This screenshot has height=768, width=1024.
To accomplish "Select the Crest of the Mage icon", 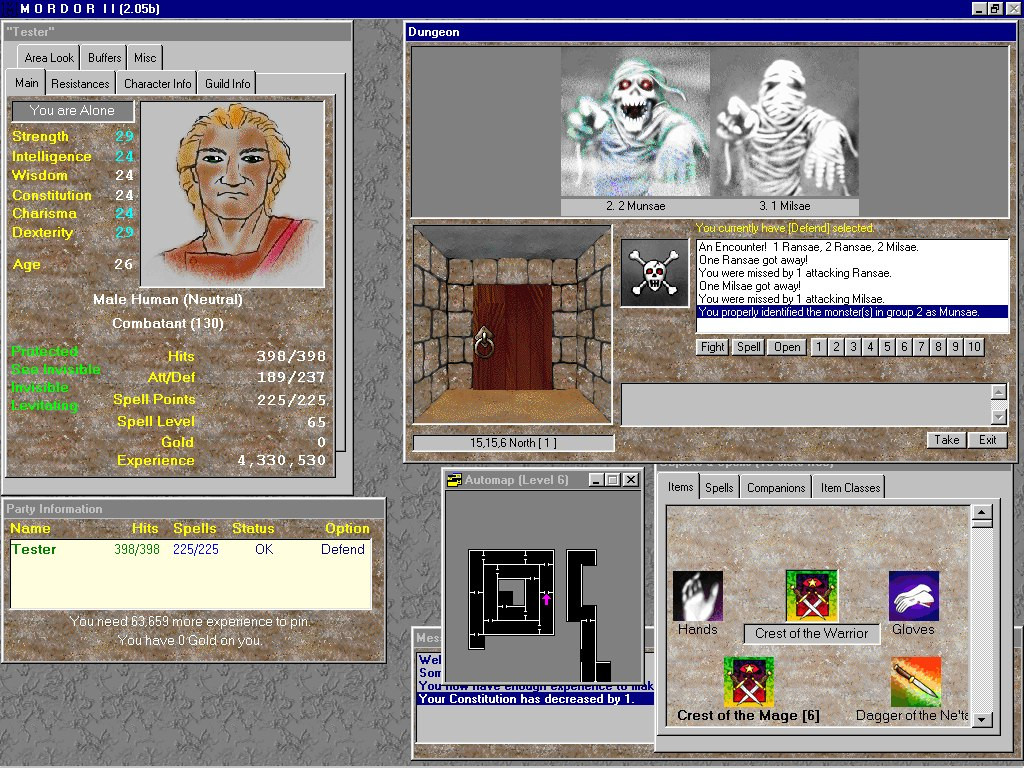I will 748,682.
